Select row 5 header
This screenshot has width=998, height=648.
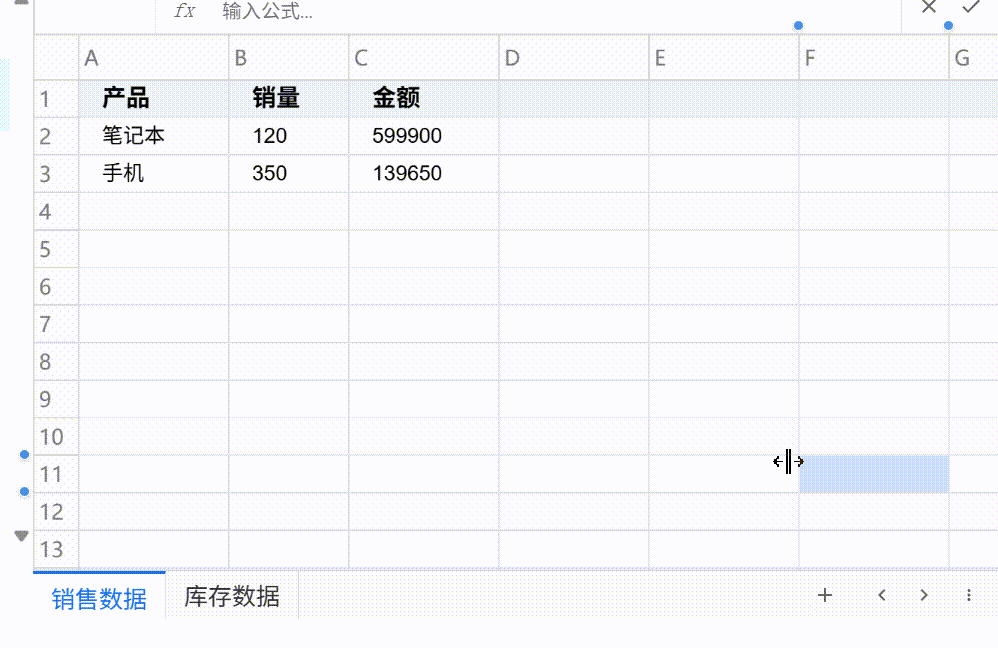(56, 249)
